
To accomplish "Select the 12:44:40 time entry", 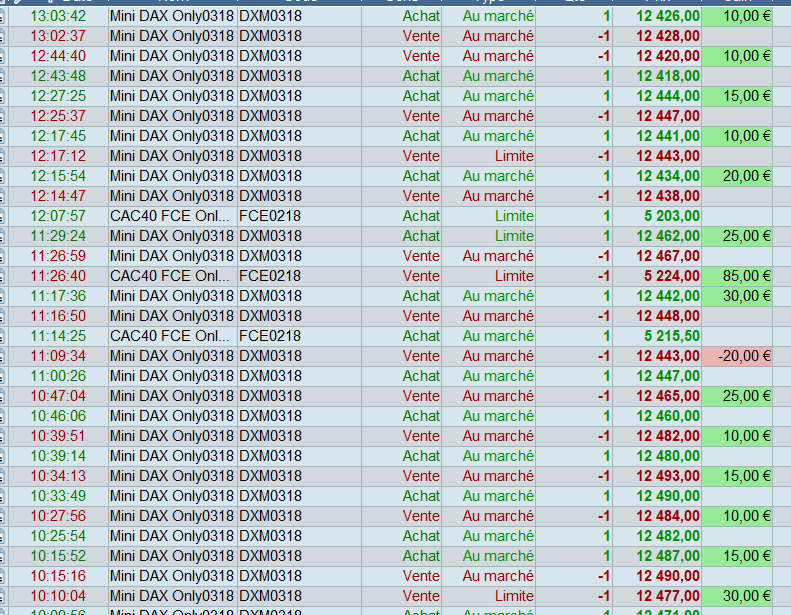I will [58, 56].
